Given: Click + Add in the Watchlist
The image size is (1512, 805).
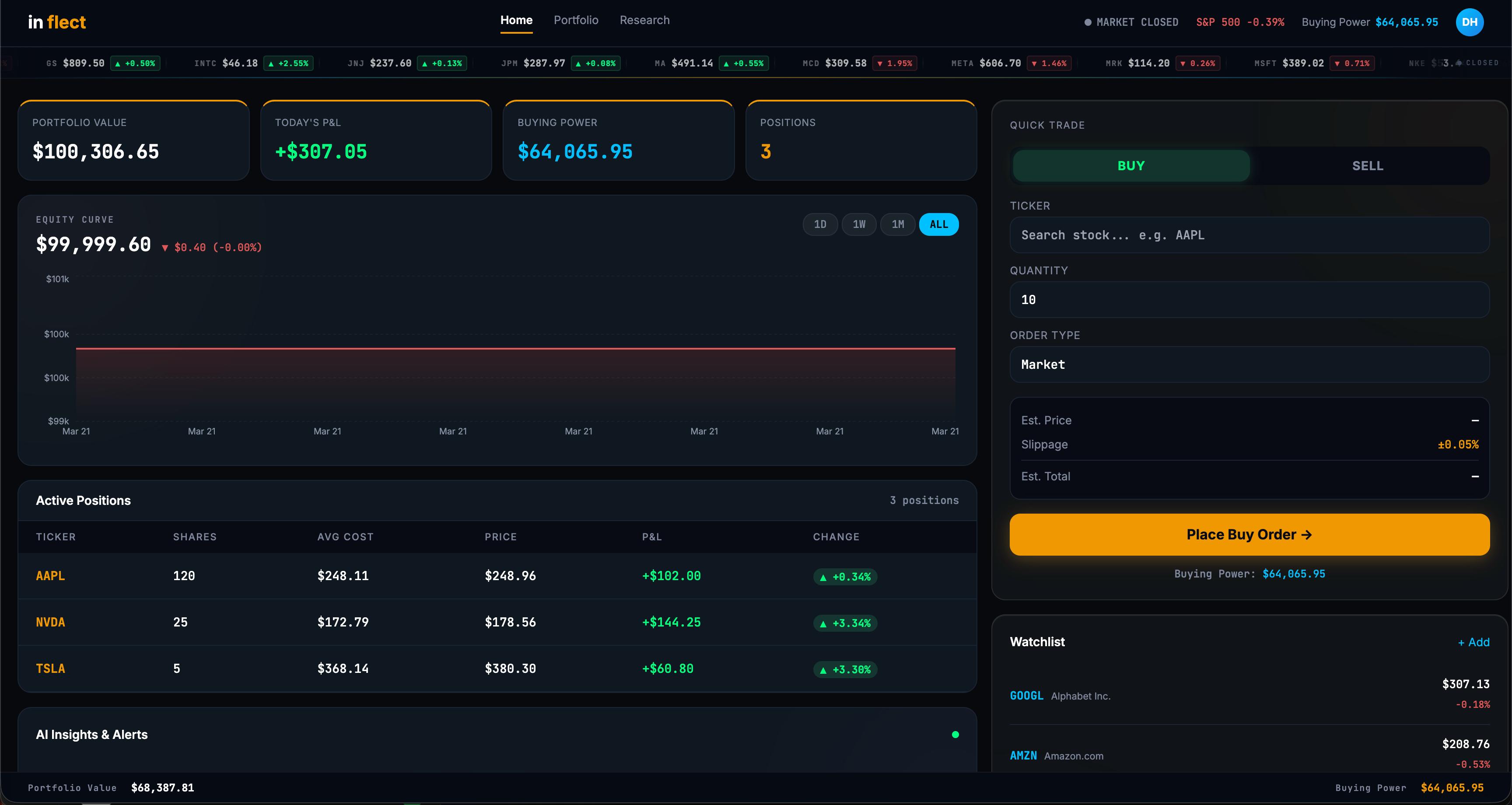Looking at the screenshot, I should (1473, 642).
